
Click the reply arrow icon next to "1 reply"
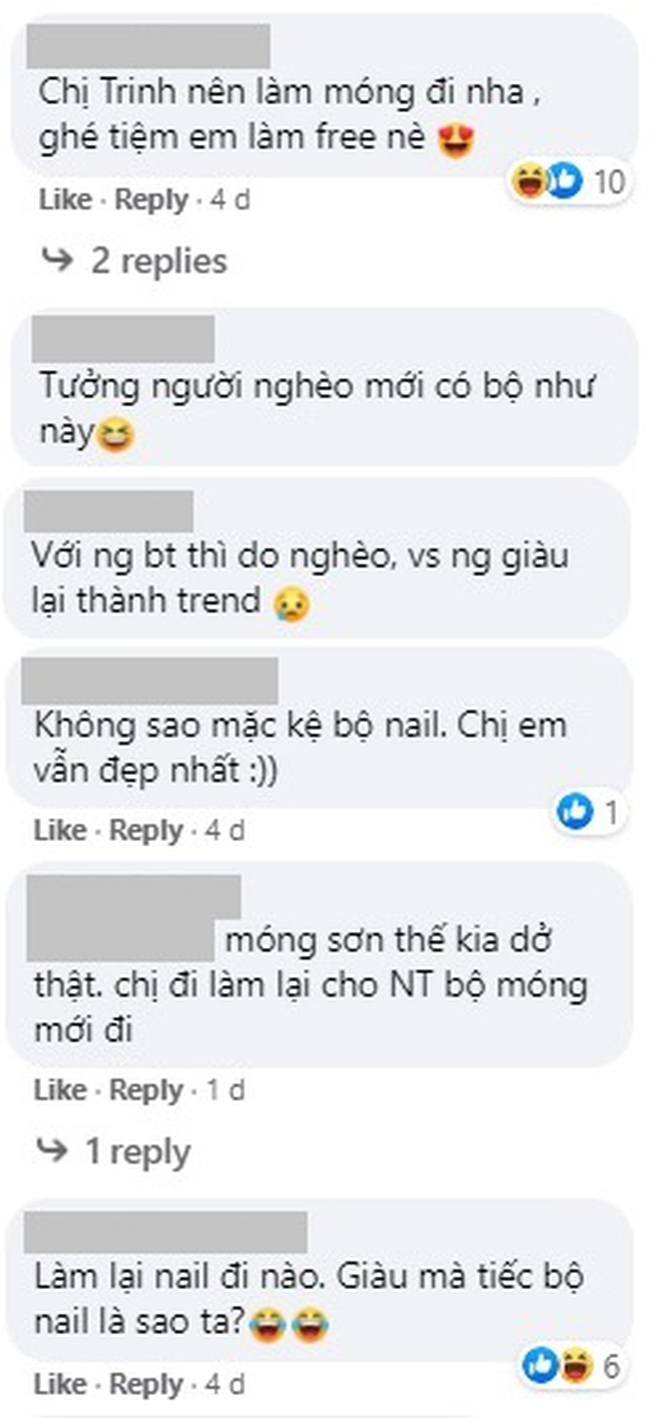(51, 1151)
